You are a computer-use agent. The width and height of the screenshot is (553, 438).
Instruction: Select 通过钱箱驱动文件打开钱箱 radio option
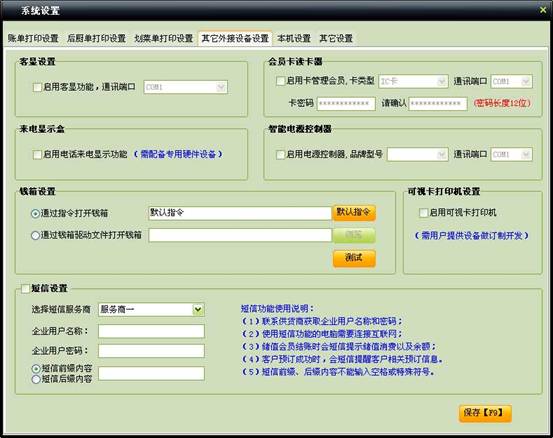pos(35,235)
